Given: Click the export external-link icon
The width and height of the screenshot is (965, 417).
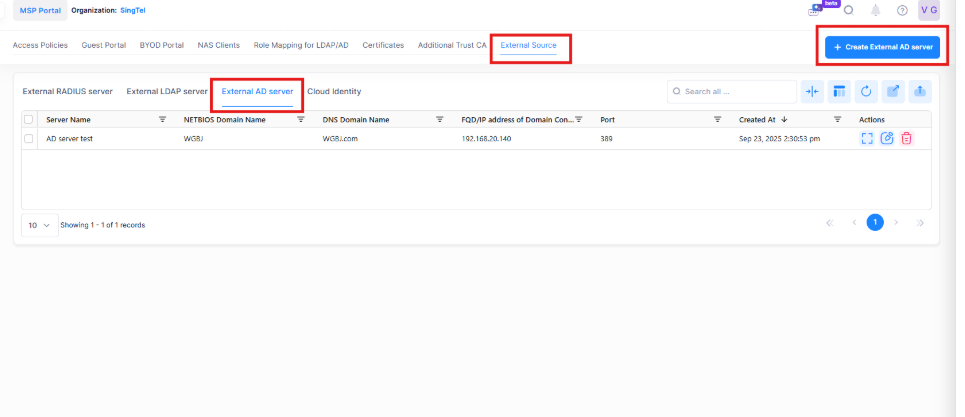Looking at the screenshot, I should pos(893,92).
